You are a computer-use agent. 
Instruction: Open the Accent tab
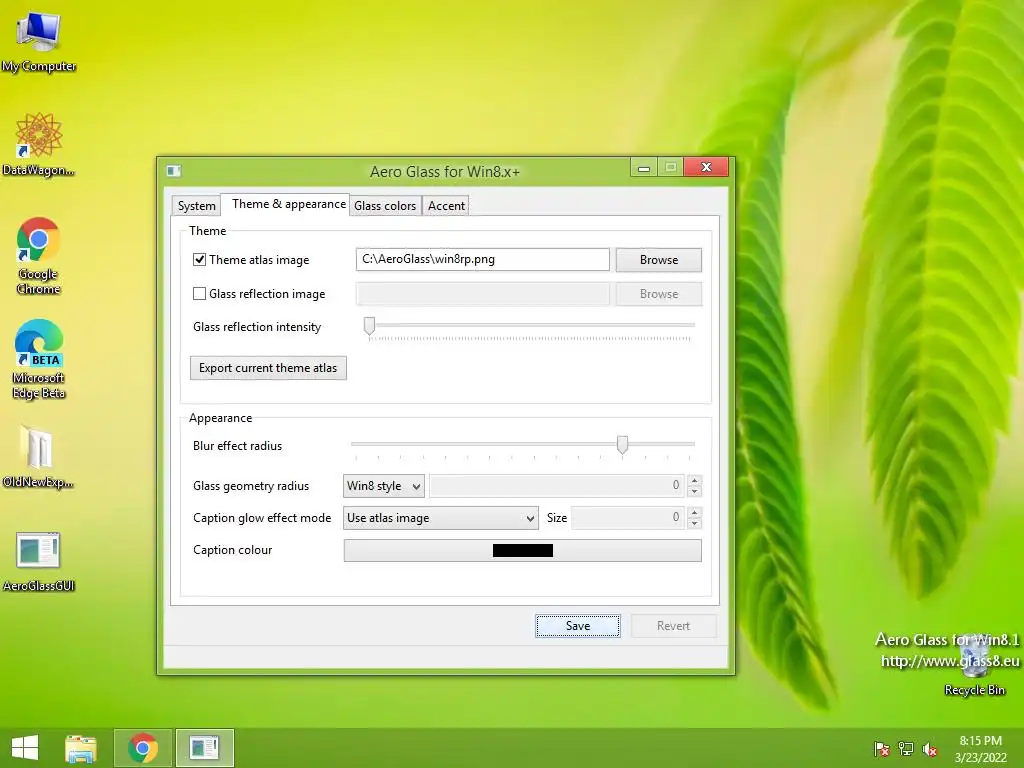(446, 206)
